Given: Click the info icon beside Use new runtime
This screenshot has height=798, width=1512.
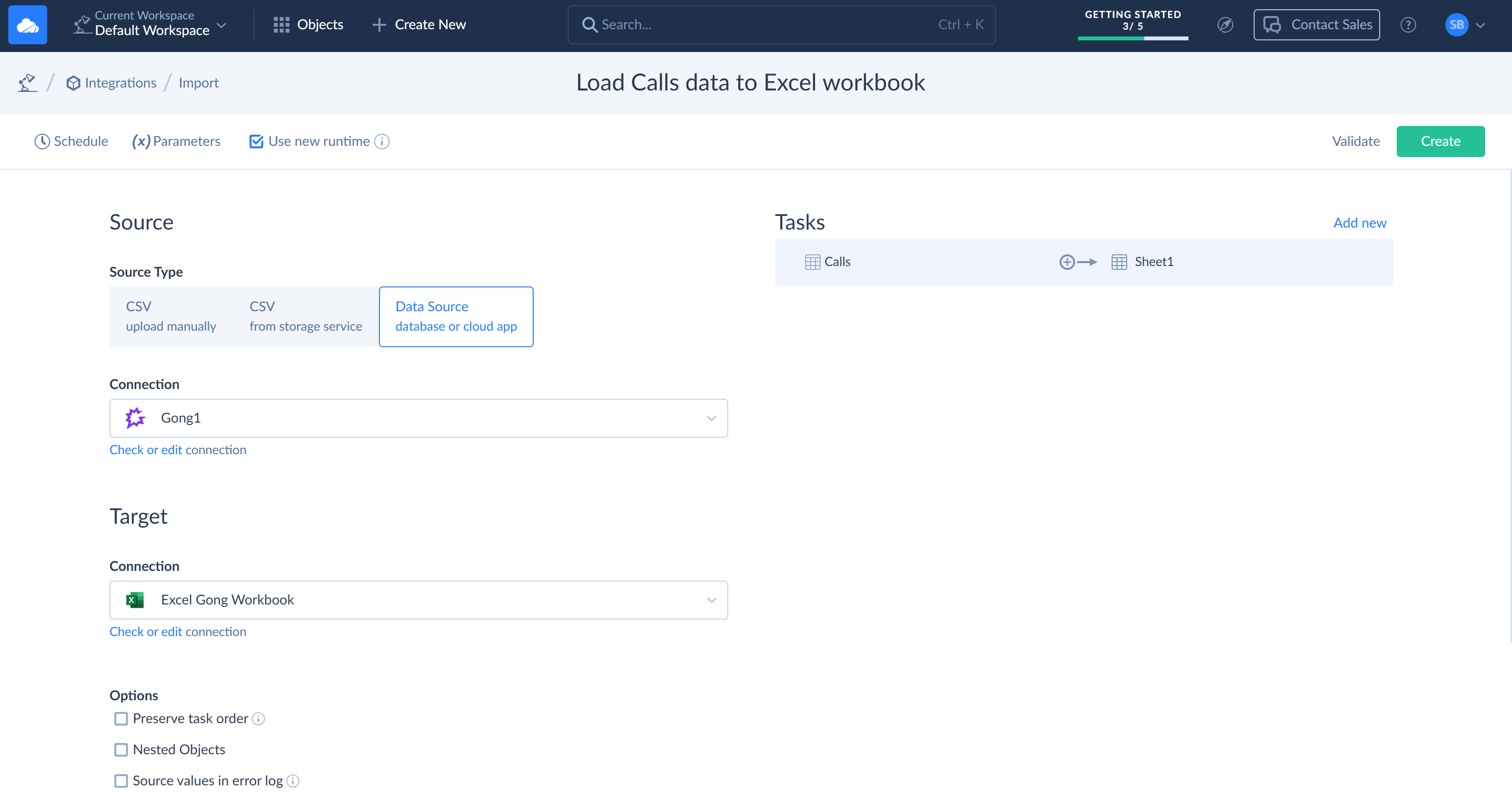Looking at the screenshot, I should pos(381,142).
